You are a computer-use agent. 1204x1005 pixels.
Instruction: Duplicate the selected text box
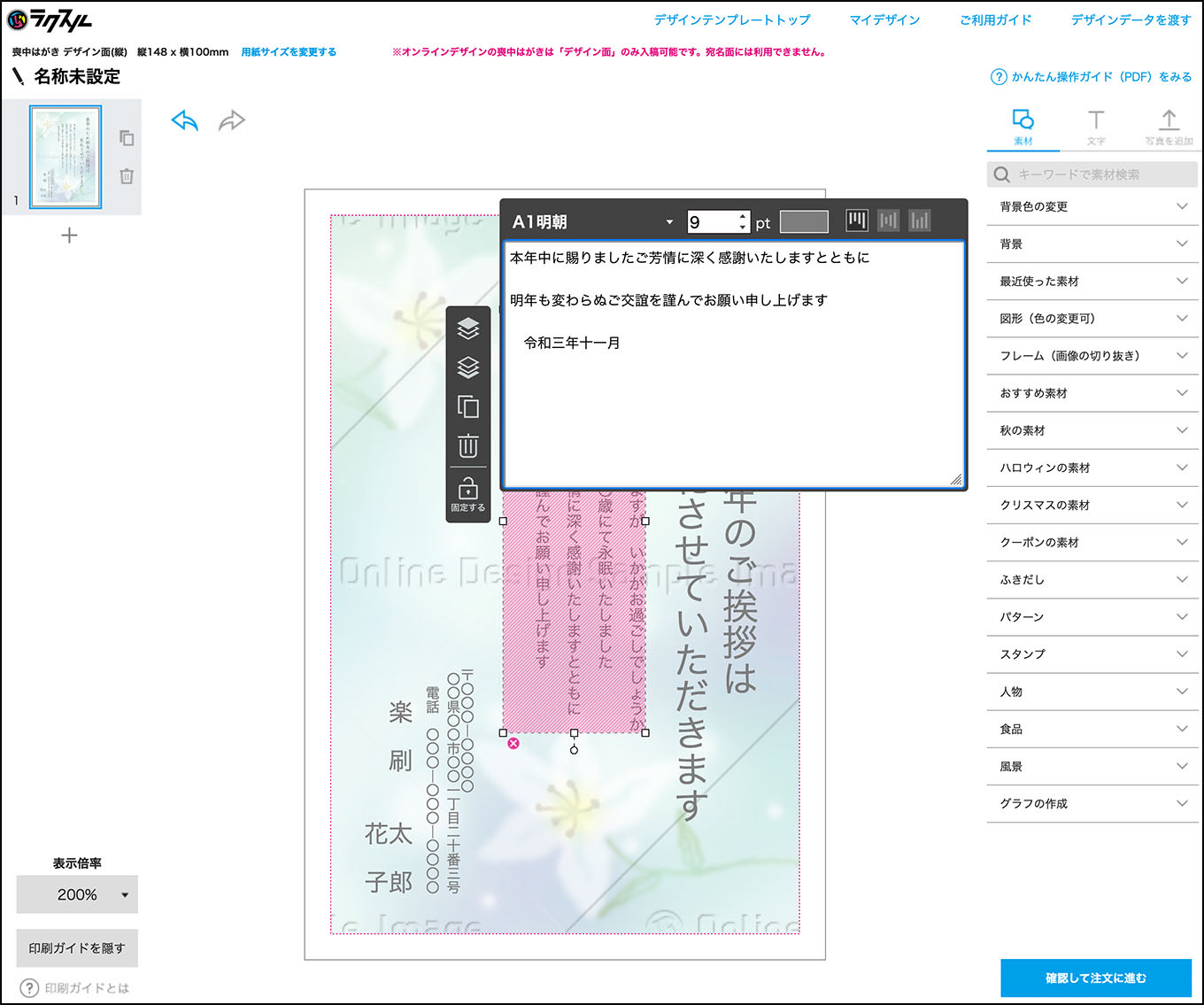tap(467, 406)
